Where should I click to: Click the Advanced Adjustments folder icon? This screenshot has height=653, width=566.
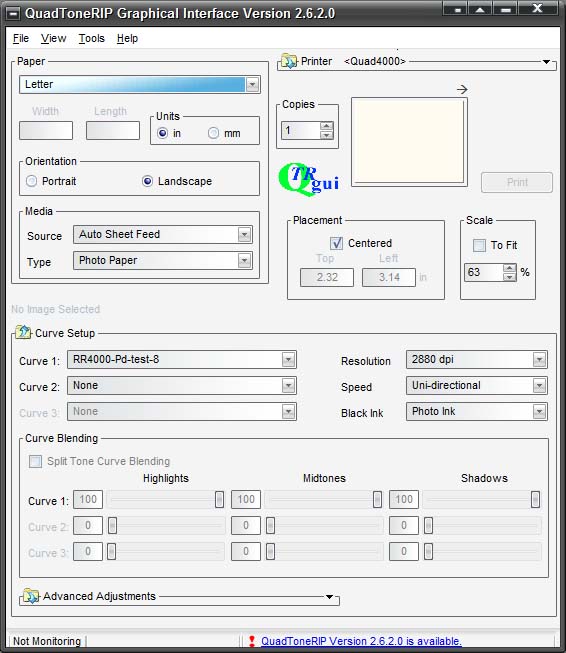pyautogui.click(x=31, y=596)
